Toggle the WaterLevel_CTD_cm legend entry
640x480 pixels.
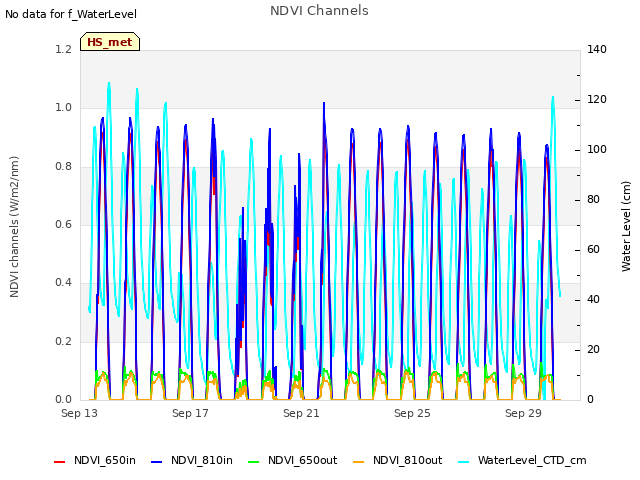[522, 460]
